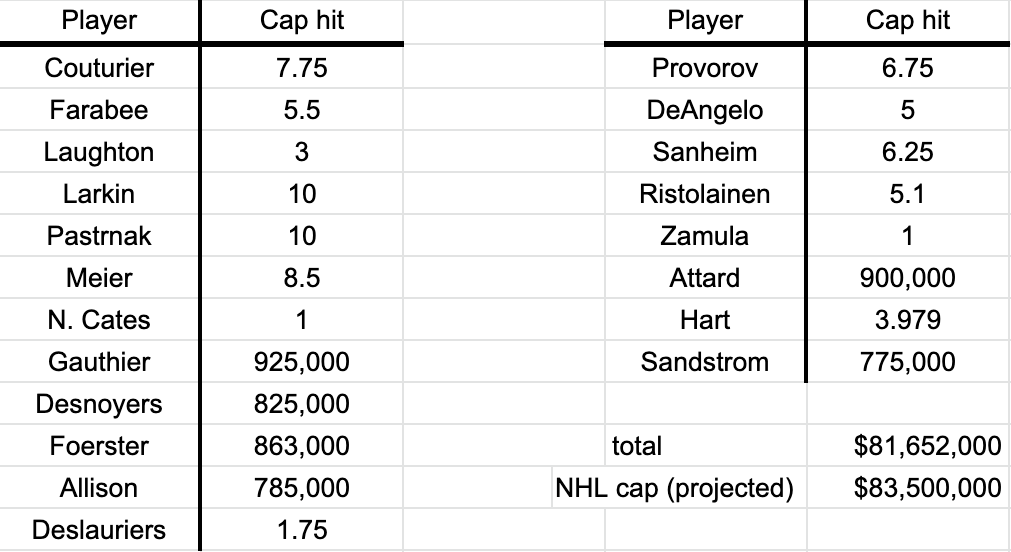The image size is (1011, 552).
Task: Select the Desnoyers player cell
Action: click(x=99, y=404)
